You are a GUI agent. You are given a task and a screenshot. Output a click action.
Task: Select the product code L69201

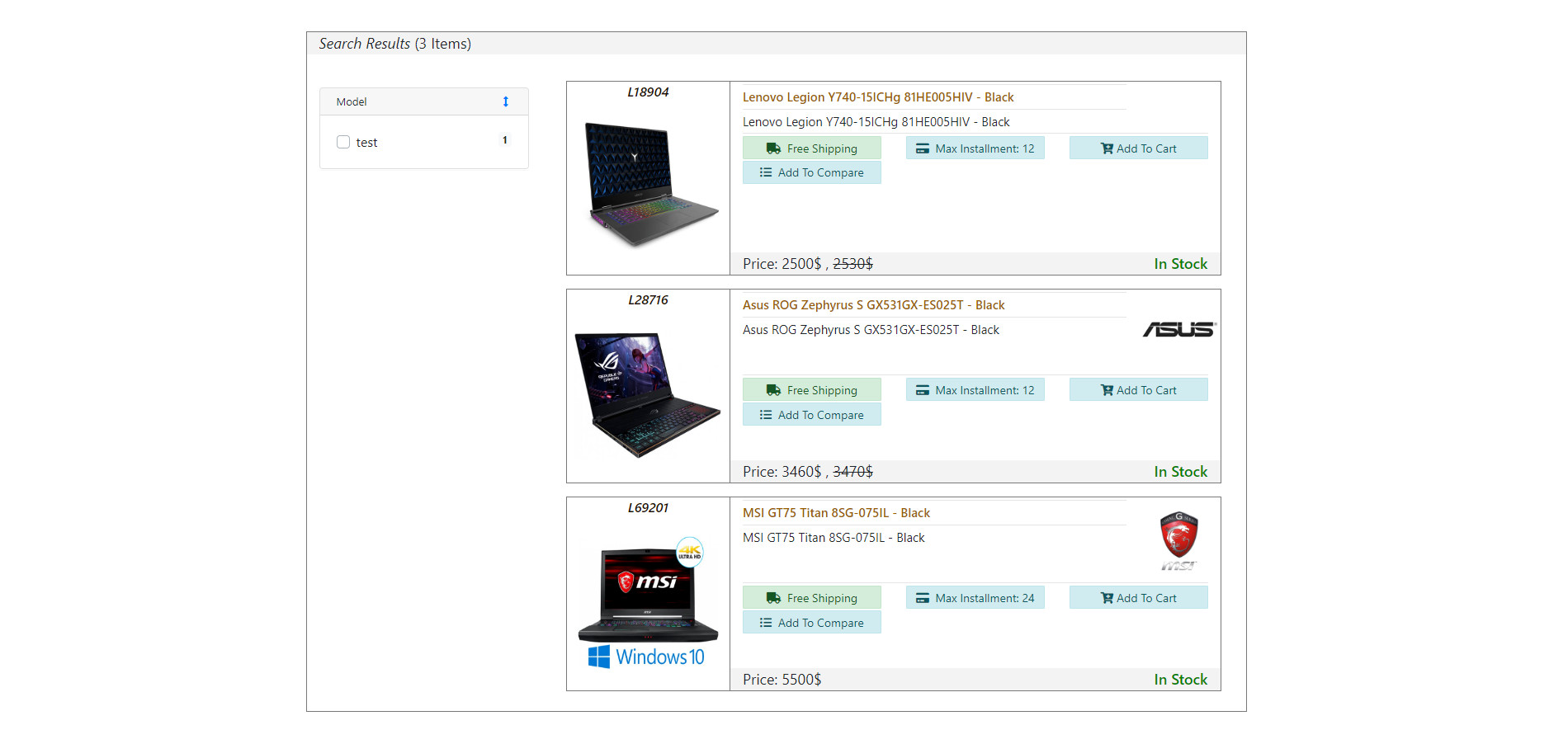tap(648, 508)
